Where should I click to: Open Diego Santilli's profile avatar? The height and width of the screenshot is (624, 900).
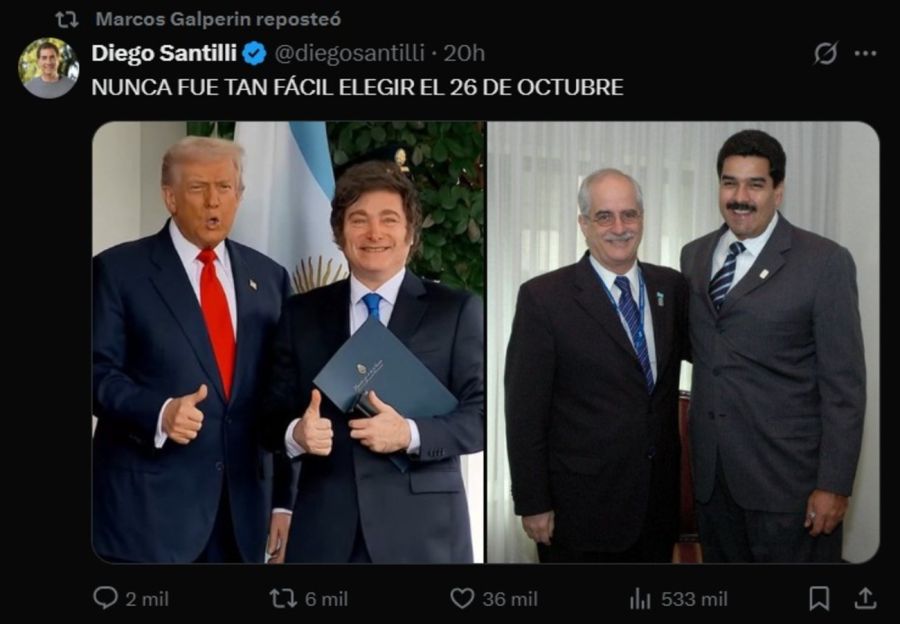click(x=48, y=68)
